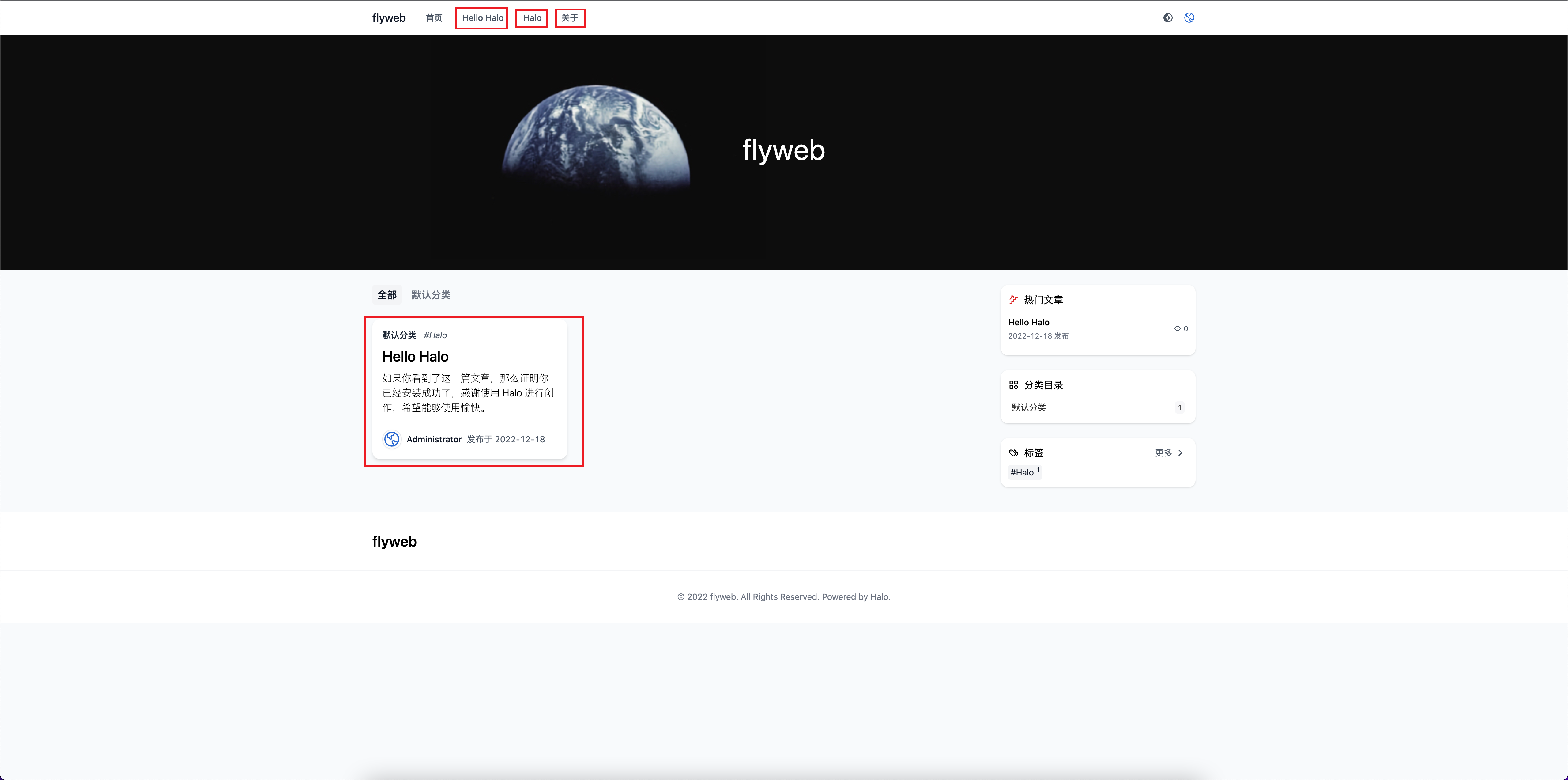Click the red trending icon beside 热门文章
1568x780 pixels.
1013,299
